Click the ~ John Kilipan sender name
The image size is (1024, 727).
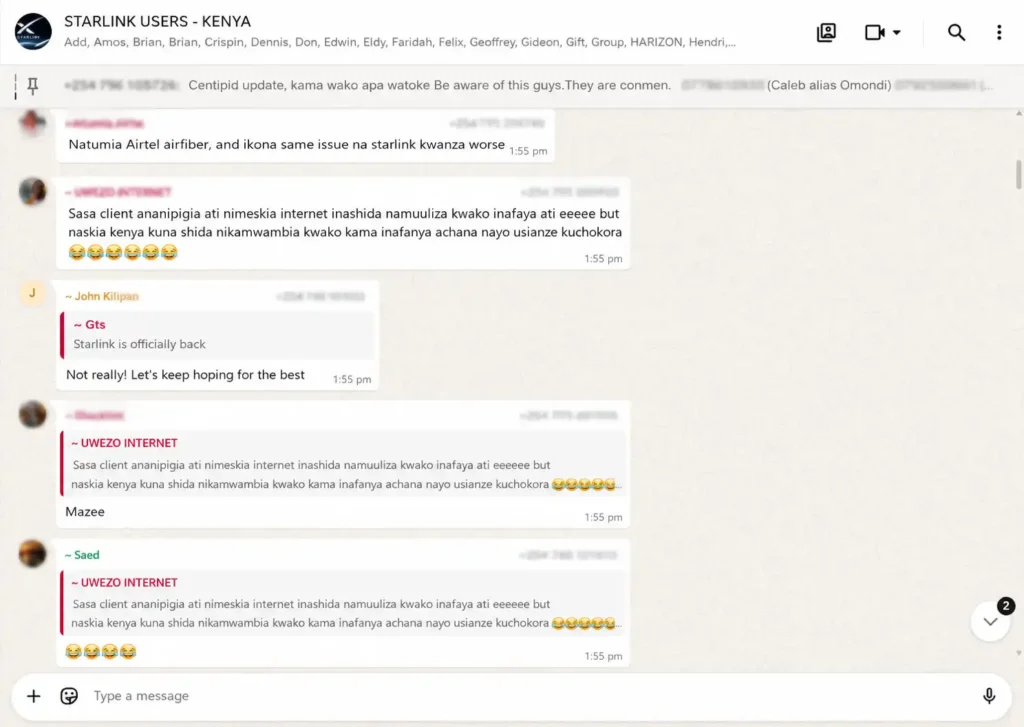[102, 296]
